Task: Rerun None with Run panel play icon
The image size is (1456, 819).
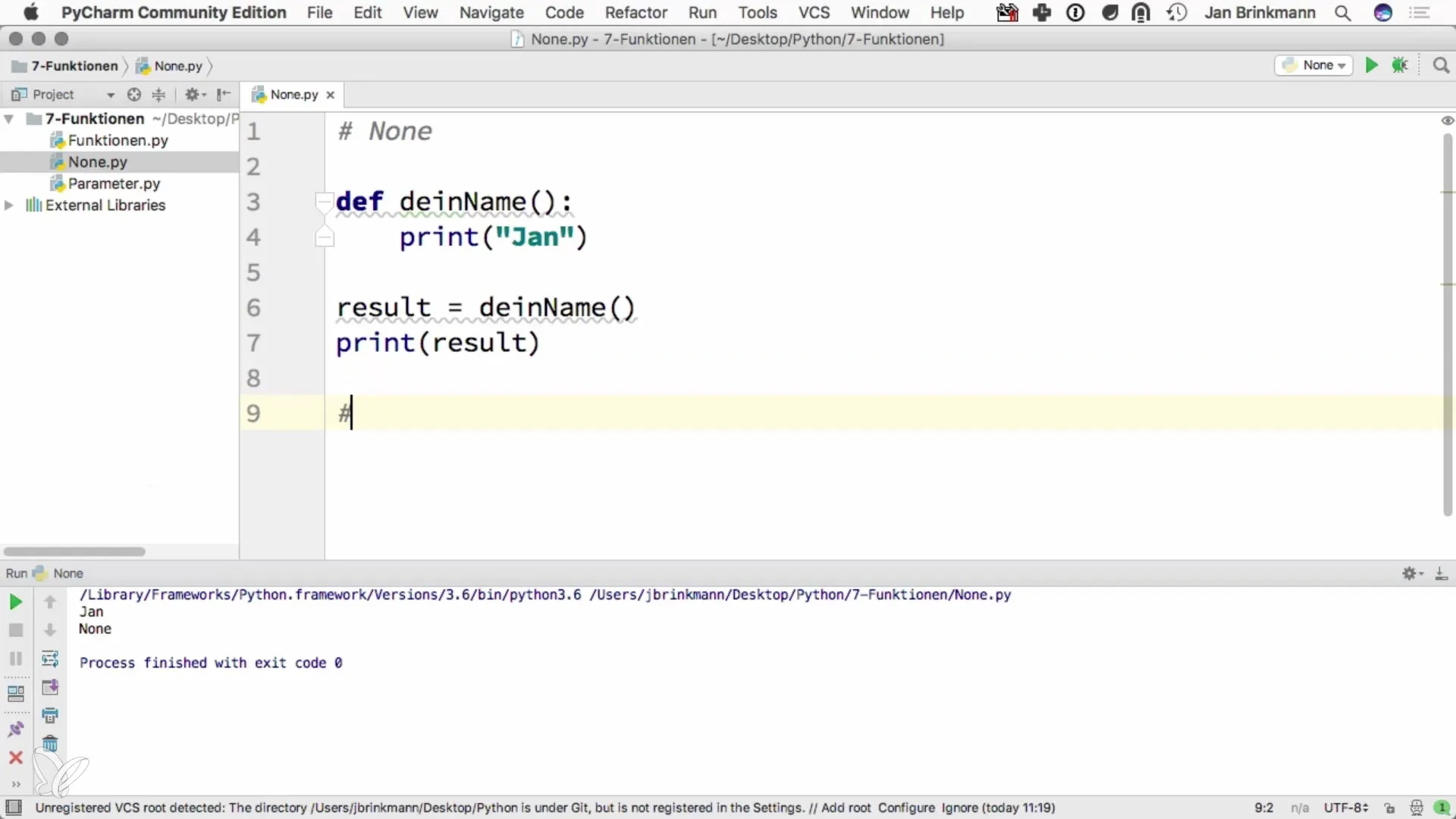Action: (15, 602)
